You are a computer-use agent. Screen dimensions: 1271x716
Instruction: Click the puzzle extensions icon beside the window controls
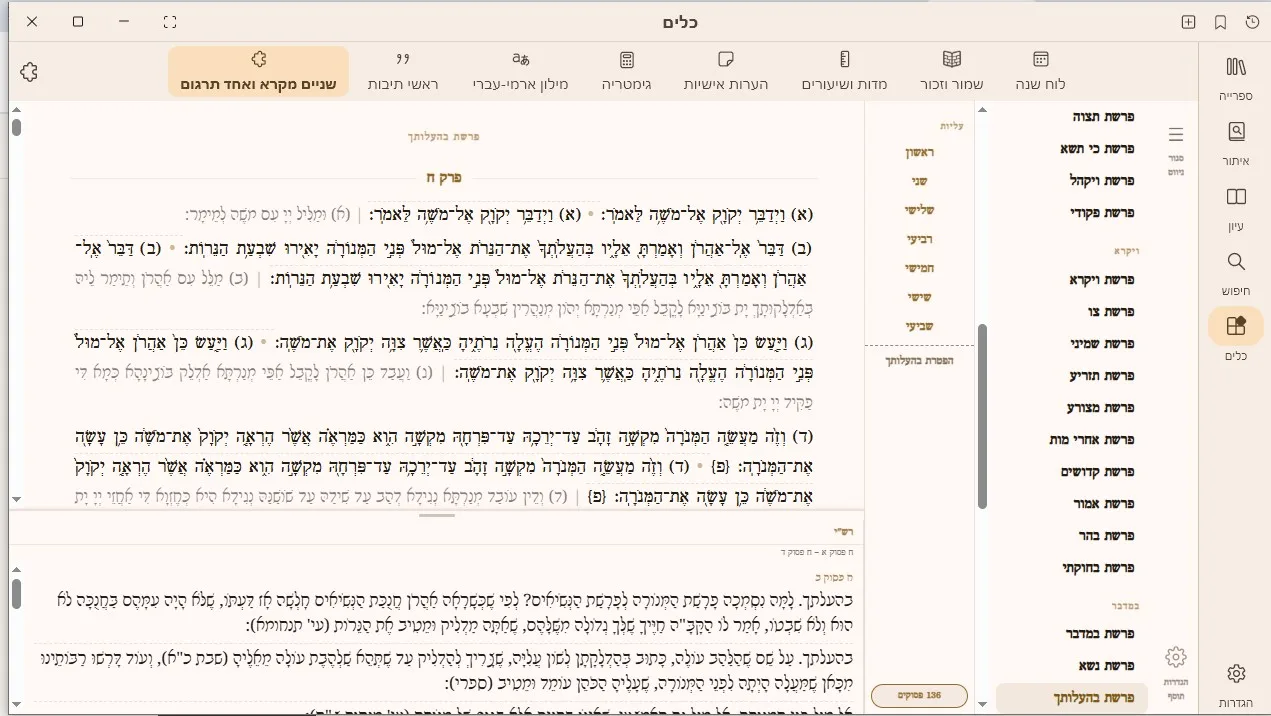click(x=29, y=72)
